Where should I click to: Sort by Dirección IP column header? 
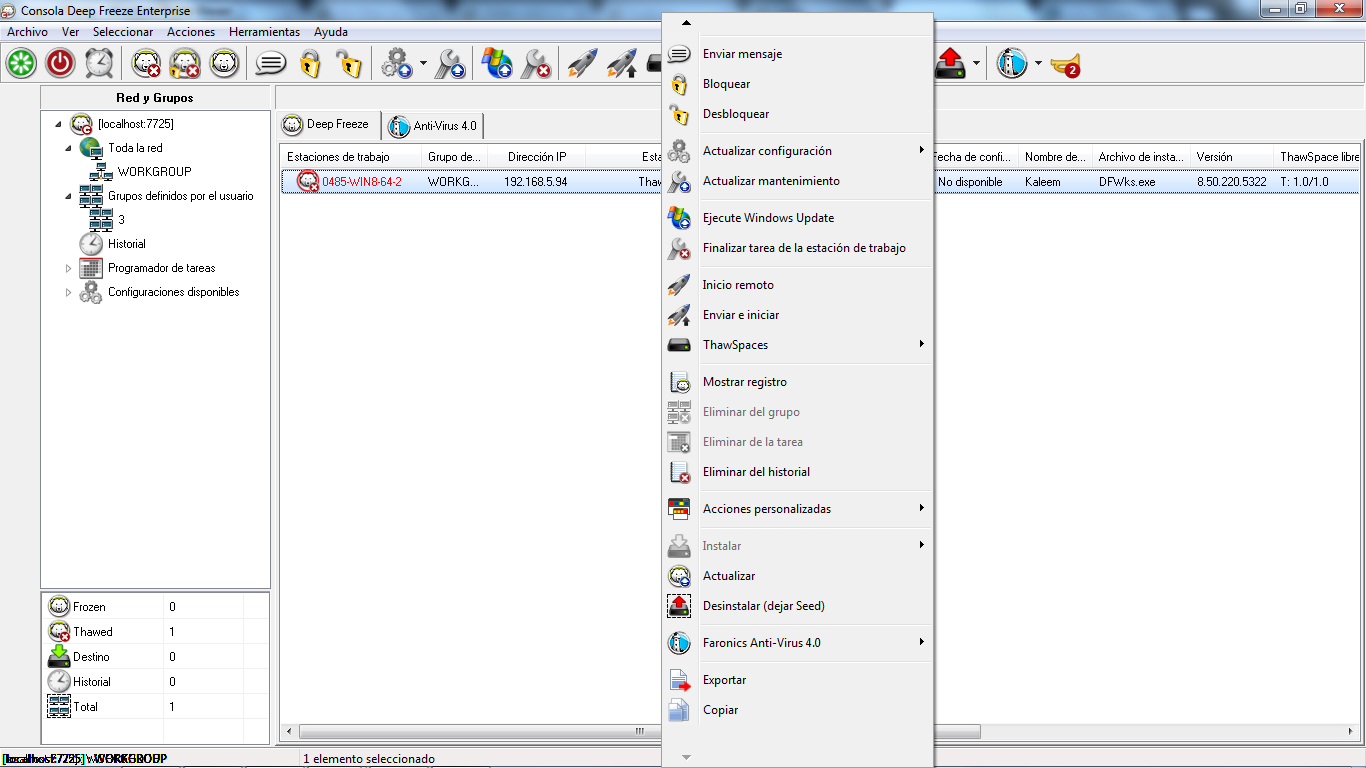537,157
